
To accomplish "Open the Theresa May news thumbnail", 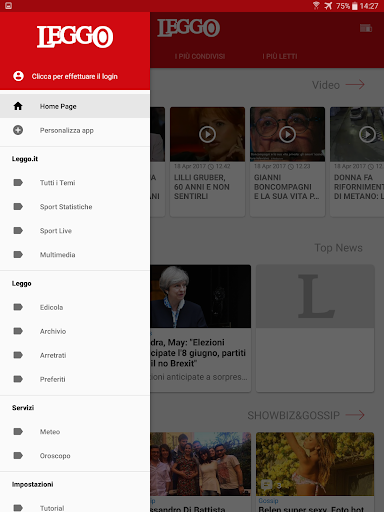I will tap(201, 296).
